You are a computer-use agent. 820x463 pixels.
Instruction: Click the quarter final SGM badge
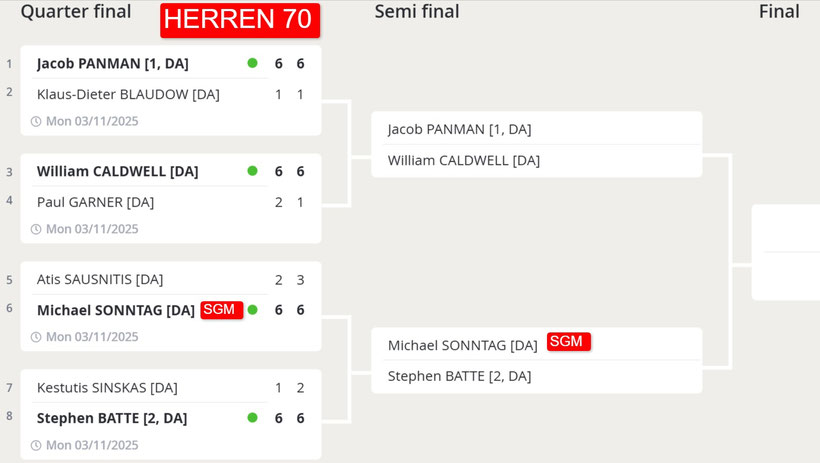tap(222, 310)
